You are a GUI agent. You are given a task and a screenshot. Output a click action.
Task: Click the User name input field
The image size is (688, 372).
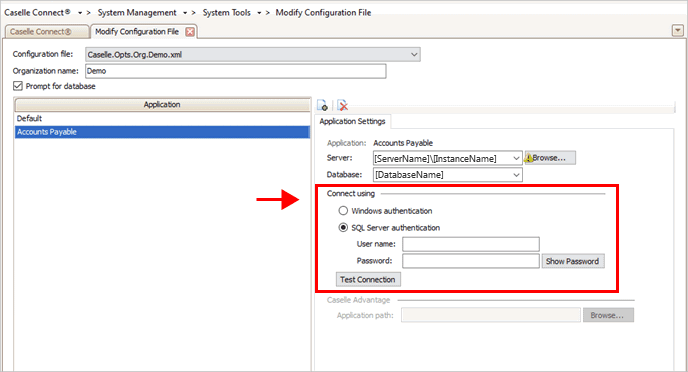[x=471, y=244]
